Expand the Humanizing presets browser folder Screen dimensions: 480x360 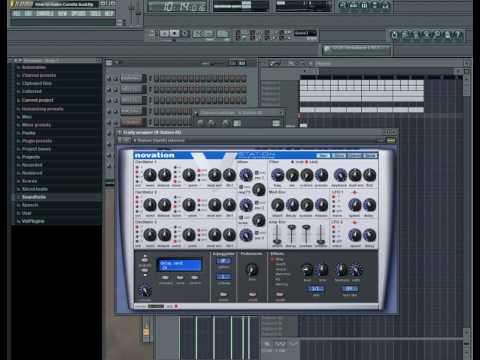point(42,109)
